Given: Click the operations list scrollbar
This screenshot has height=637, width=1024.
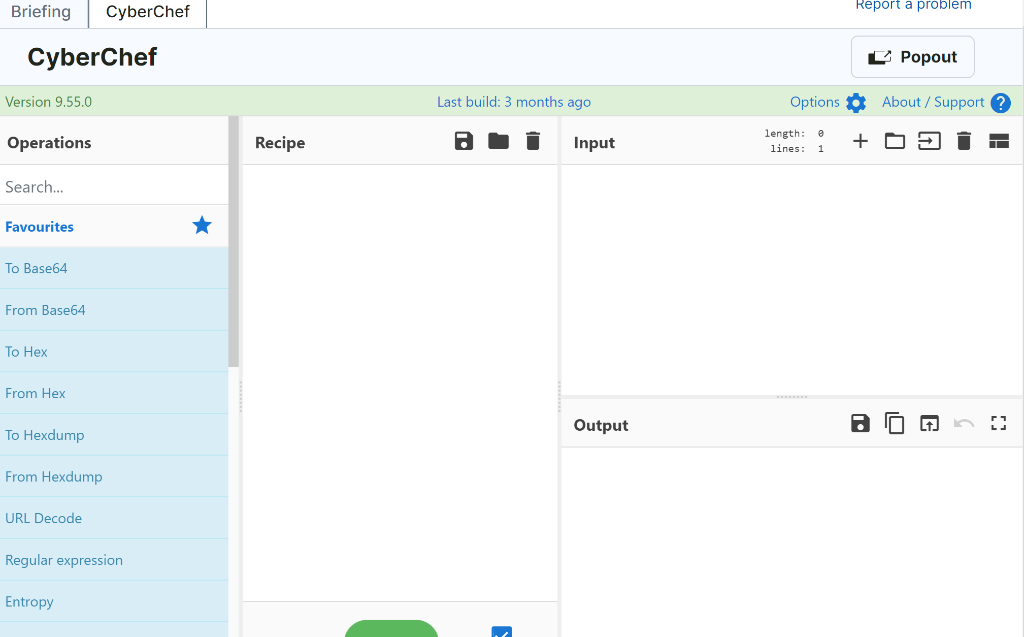Looking at the screenshot, I should click(234, 242).
